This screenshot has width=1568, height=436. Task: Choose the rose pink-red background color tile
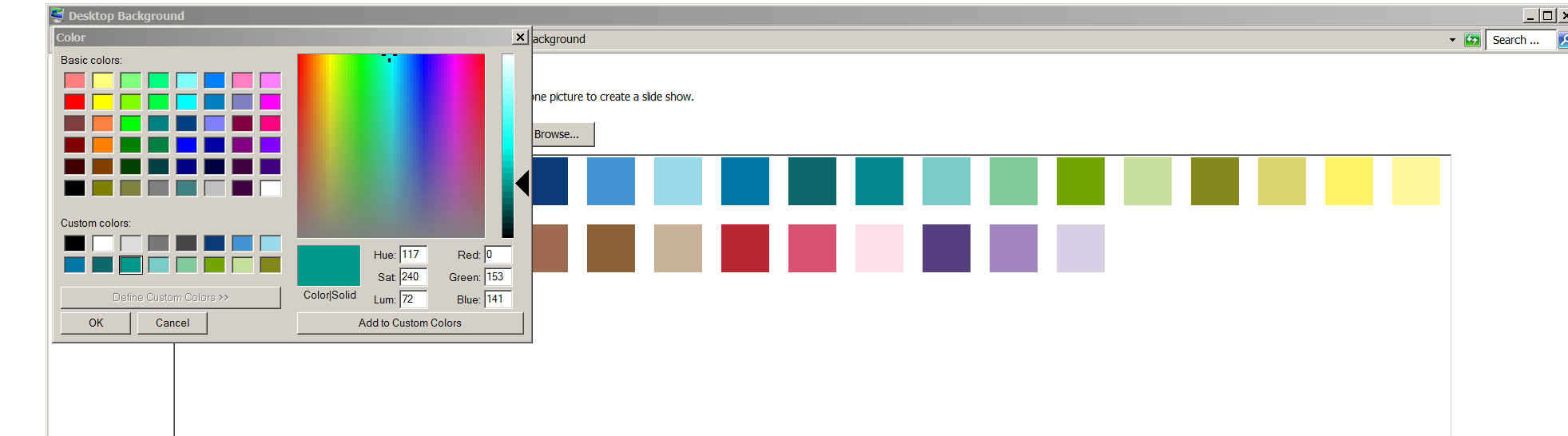(x=812, y=248)
